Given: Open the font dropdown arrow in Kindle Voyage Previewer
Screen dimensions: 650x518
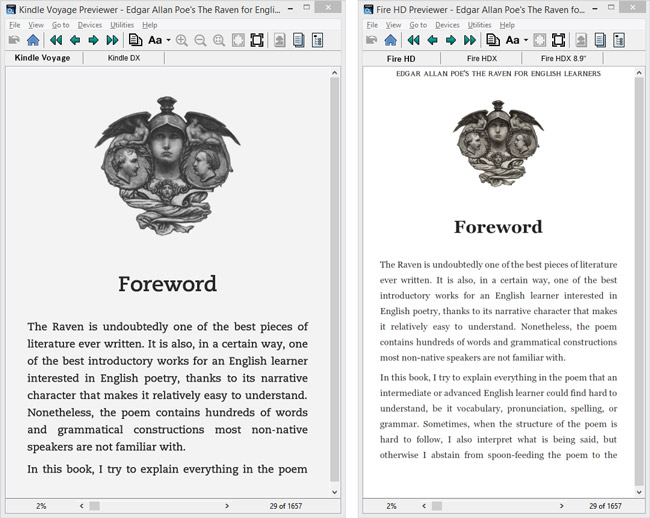Looking at the screenshot, I should click(x=168, y=40).
